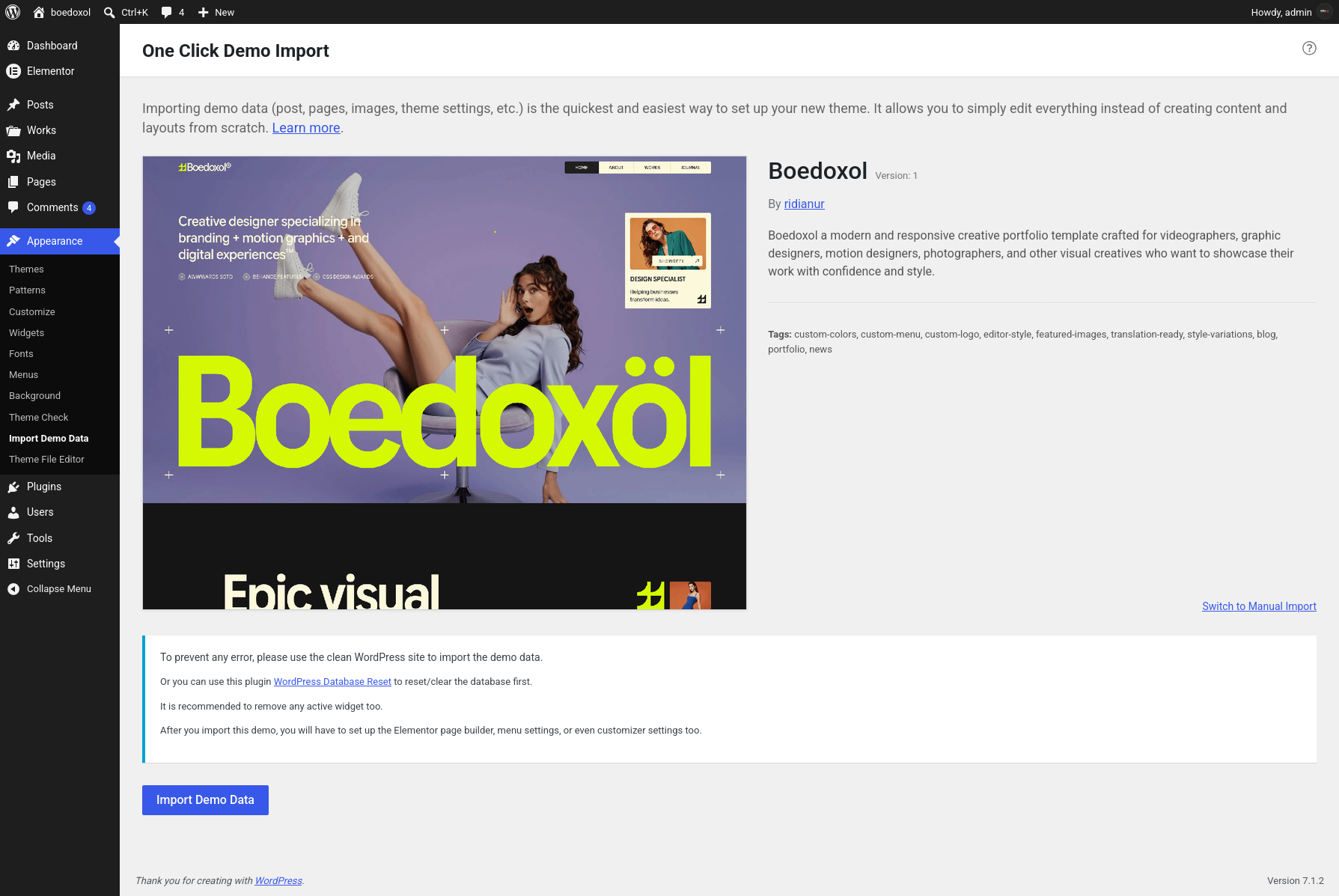Screen dimensions: 1339x896
Task: Click the Media library icon
Action: pos(13,156)
